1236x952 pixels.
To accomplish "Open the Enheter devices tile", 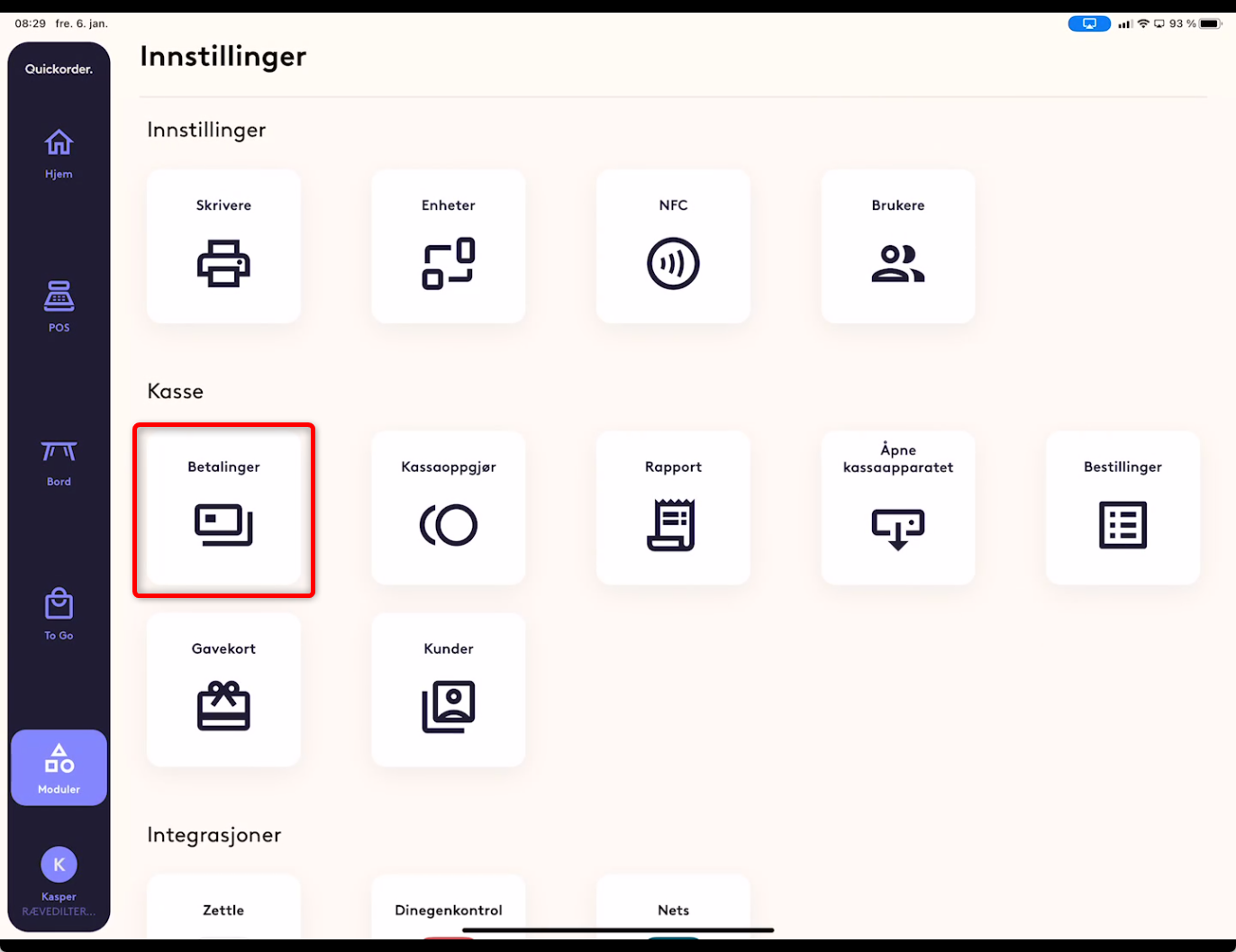I will point(449,246).
